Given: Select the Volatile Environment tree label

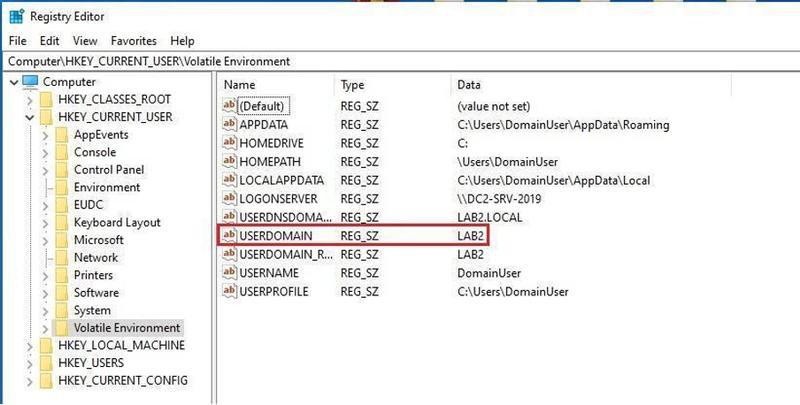Looking at the screenshot, I should (x=127, y=327).
